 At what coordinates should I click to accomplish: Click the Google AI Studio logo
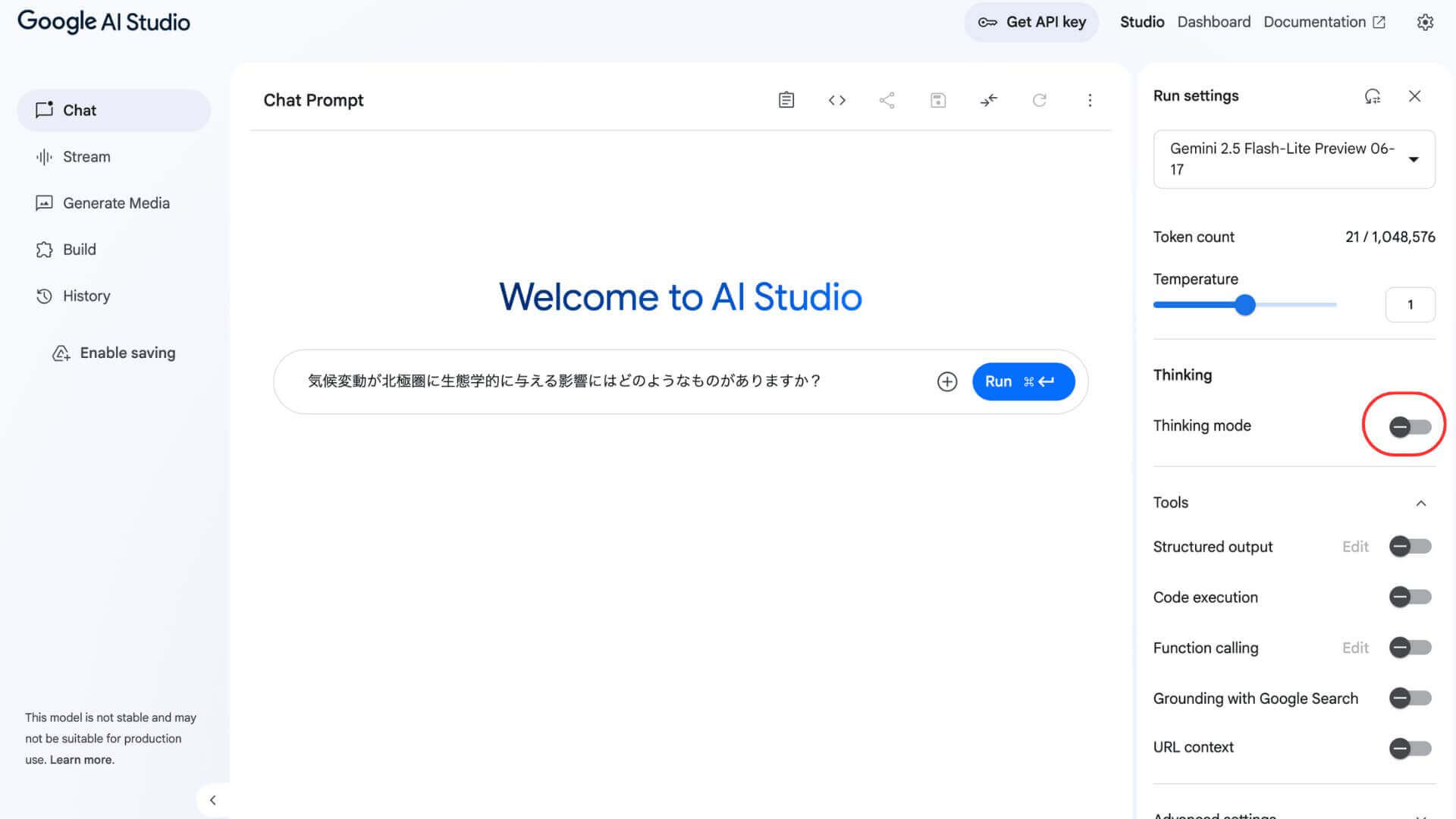[104, 22]
